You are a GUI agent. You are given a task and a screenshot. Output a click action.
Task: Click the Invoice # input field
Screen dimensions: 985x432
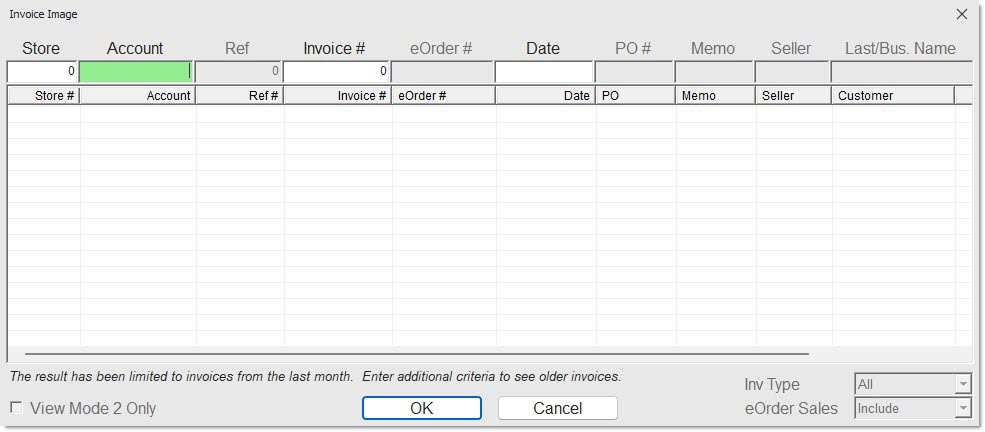(x=337, y=72)
